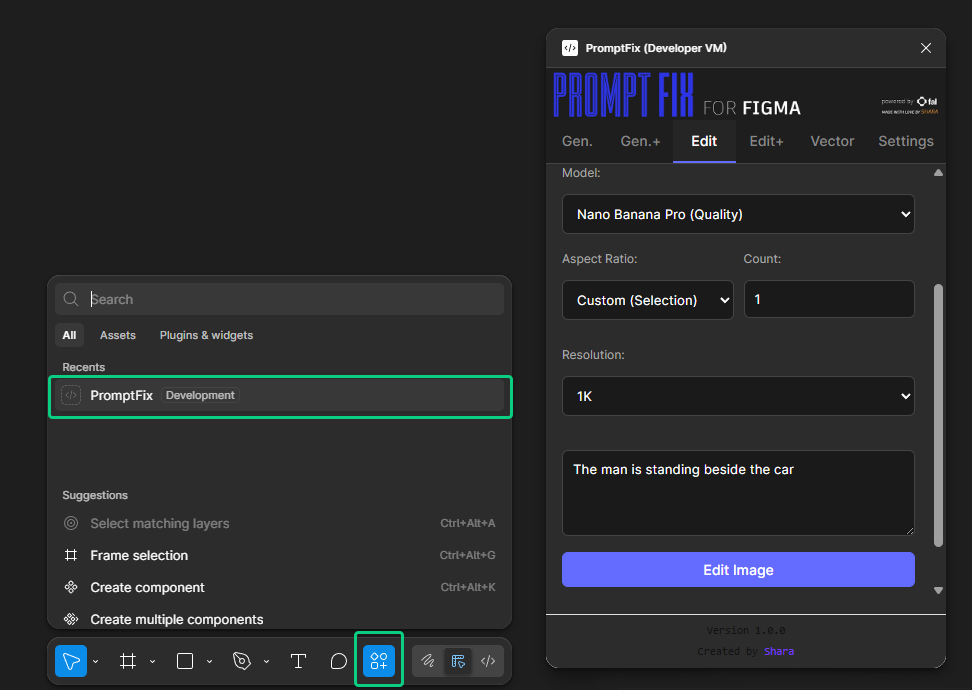Viewport: 972px width, 690px height.
Task: Open the shape tools dropdown chevron
Action: point(210,661)
